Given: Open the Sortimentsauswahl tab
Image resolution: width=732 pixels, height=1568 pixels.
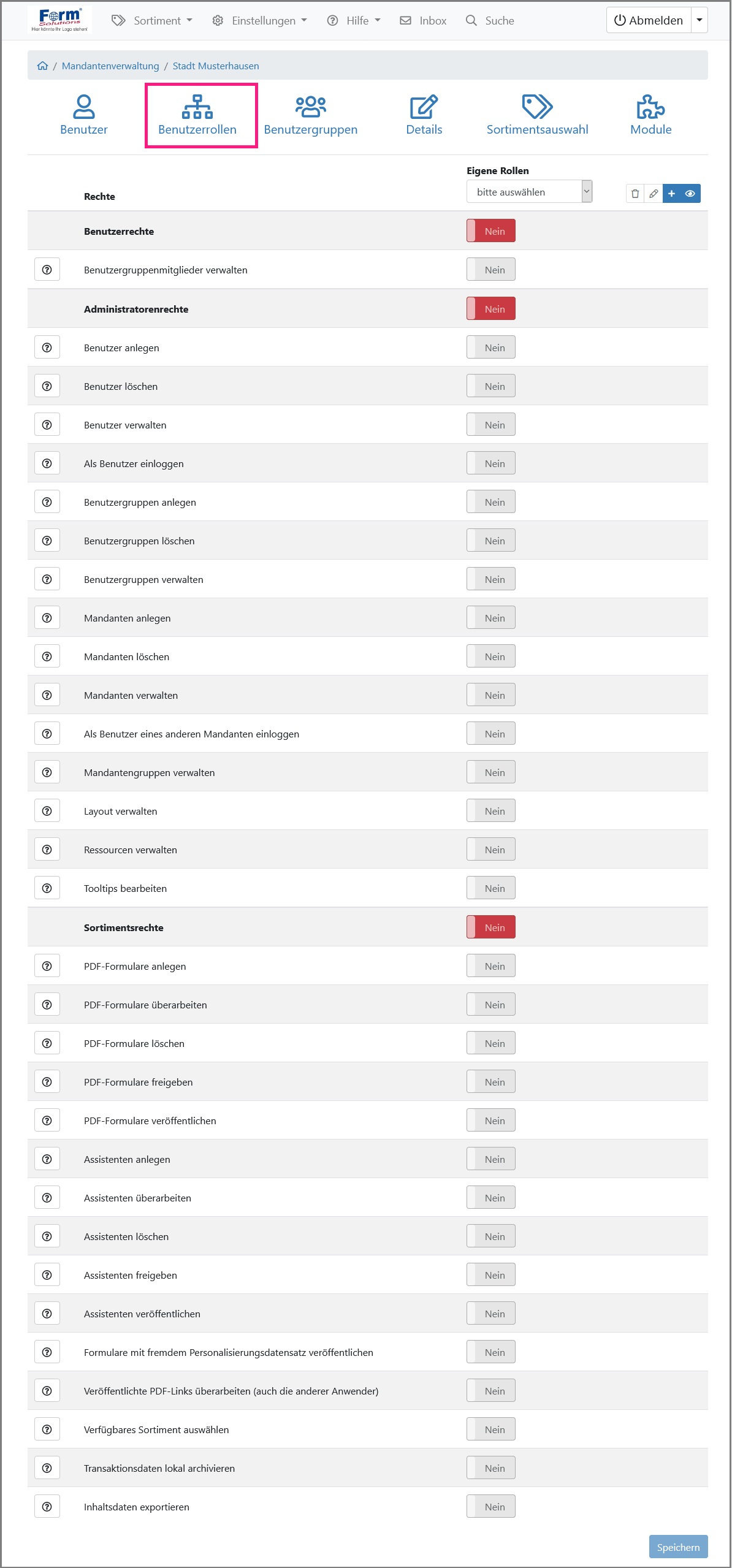Looking at the screenshot, I should tap(537, 115).
